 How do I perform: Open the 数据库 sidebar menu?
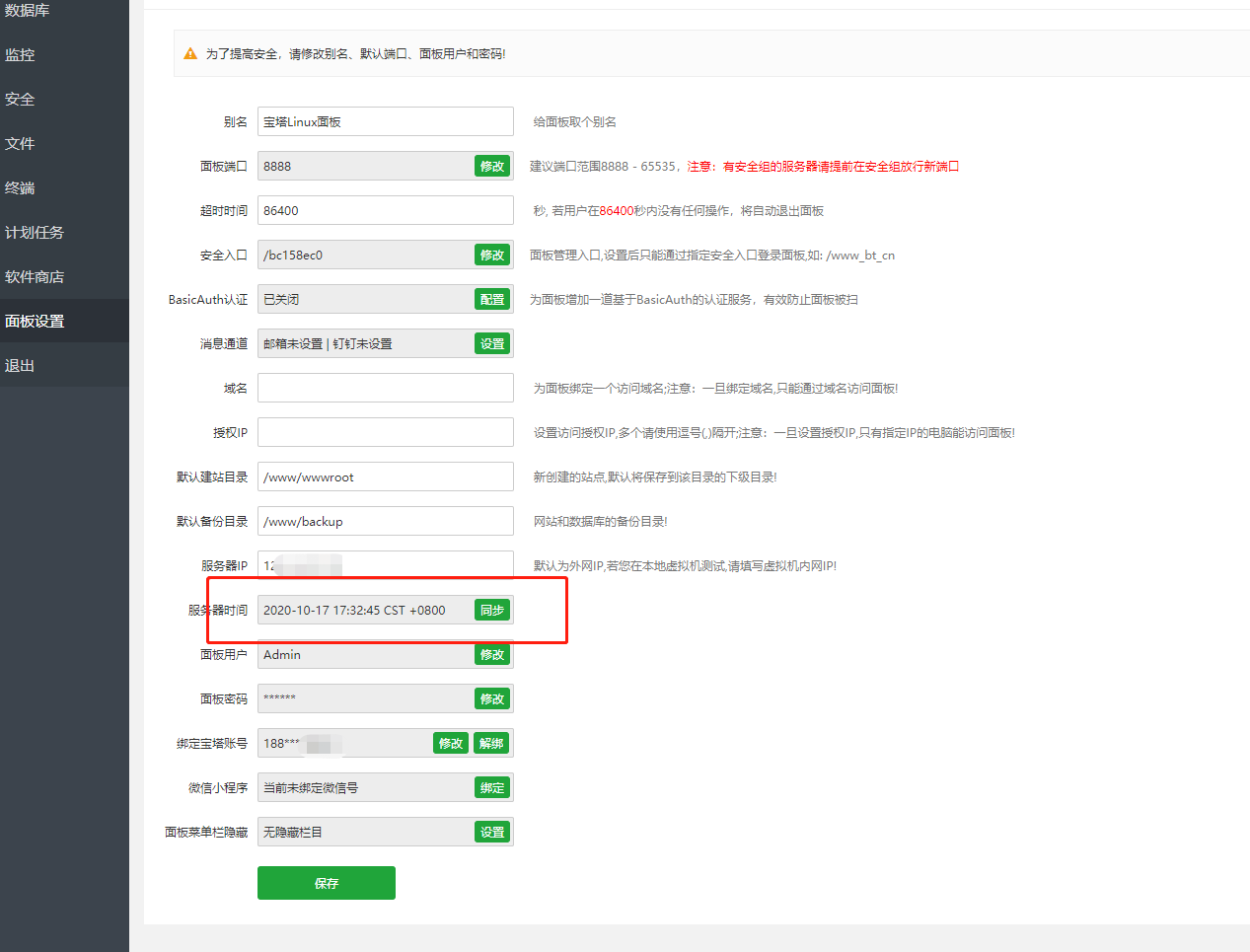pyautogui.click(x=64, y=11)
